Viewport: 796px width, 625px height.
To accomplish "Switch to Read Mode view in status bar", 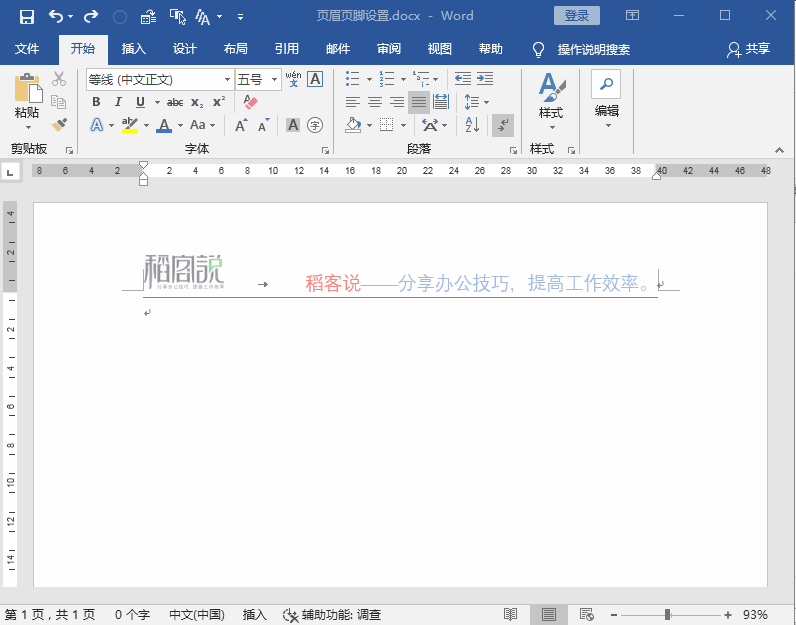I will (x=511, y=614).
